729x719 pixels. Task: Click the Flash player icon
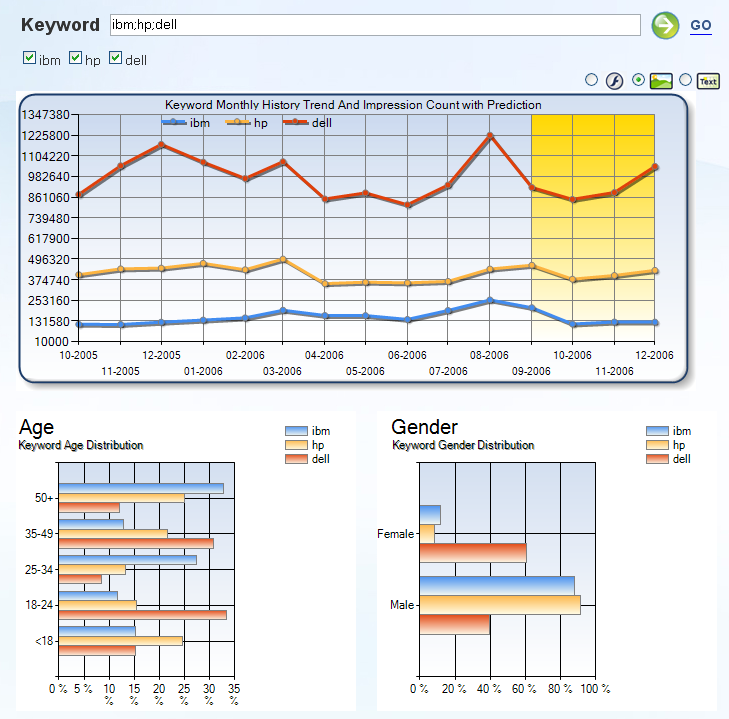(614, 81)
